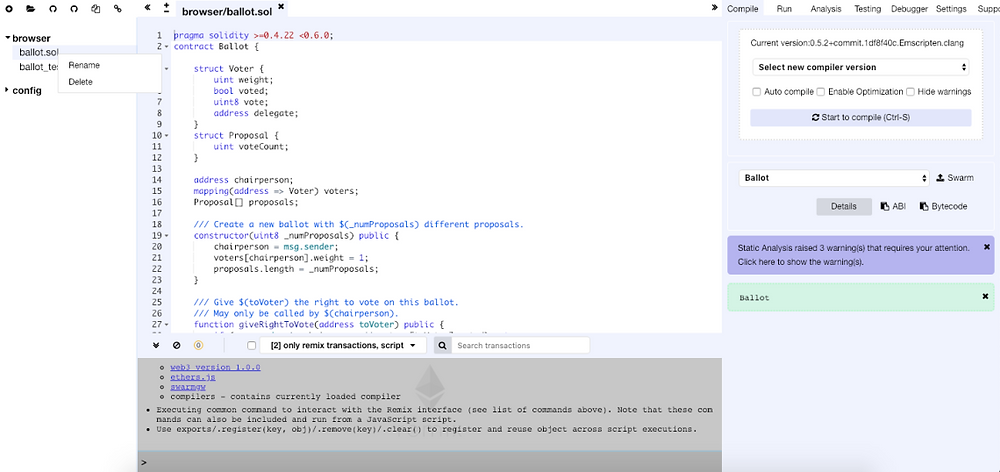The width and height of the screenshot is (1000, 472).
Task: Click the magnifier icon beside Search transactions
Action: [x=443, y=345]
